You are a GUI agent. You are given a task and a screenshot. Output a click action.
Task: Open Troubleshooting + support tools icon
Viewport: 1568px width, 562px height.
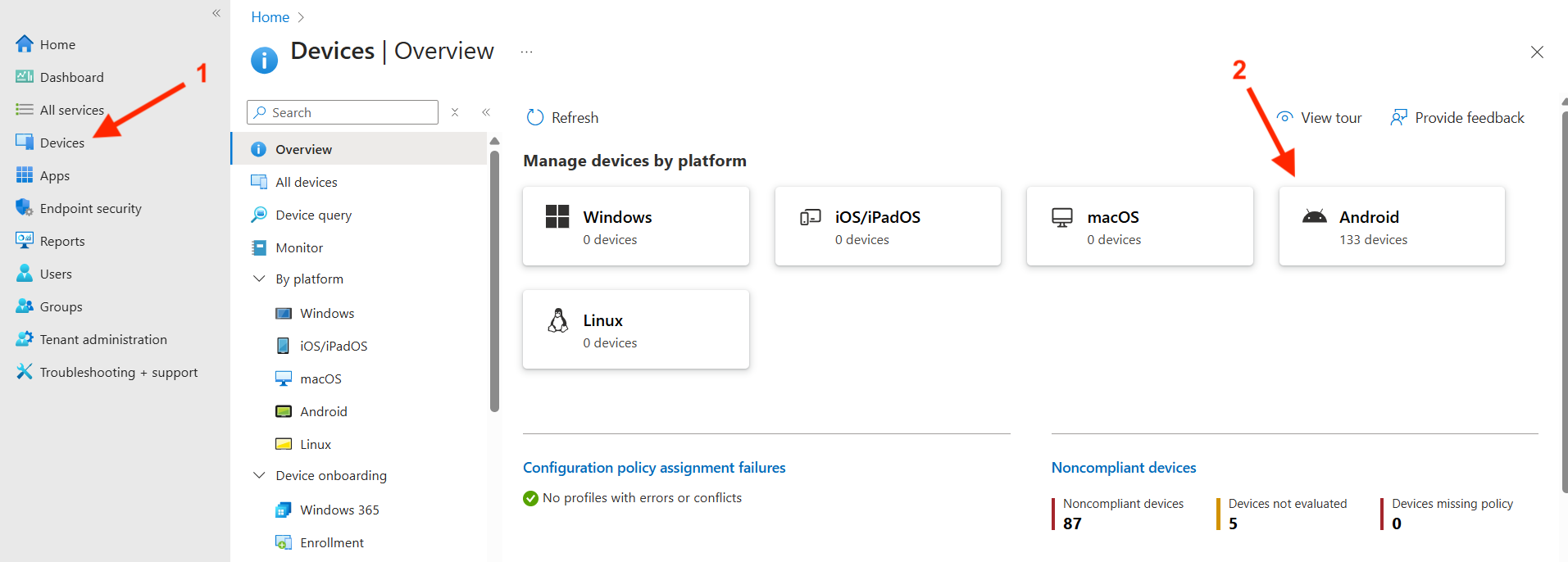click(x=25, y=372)
